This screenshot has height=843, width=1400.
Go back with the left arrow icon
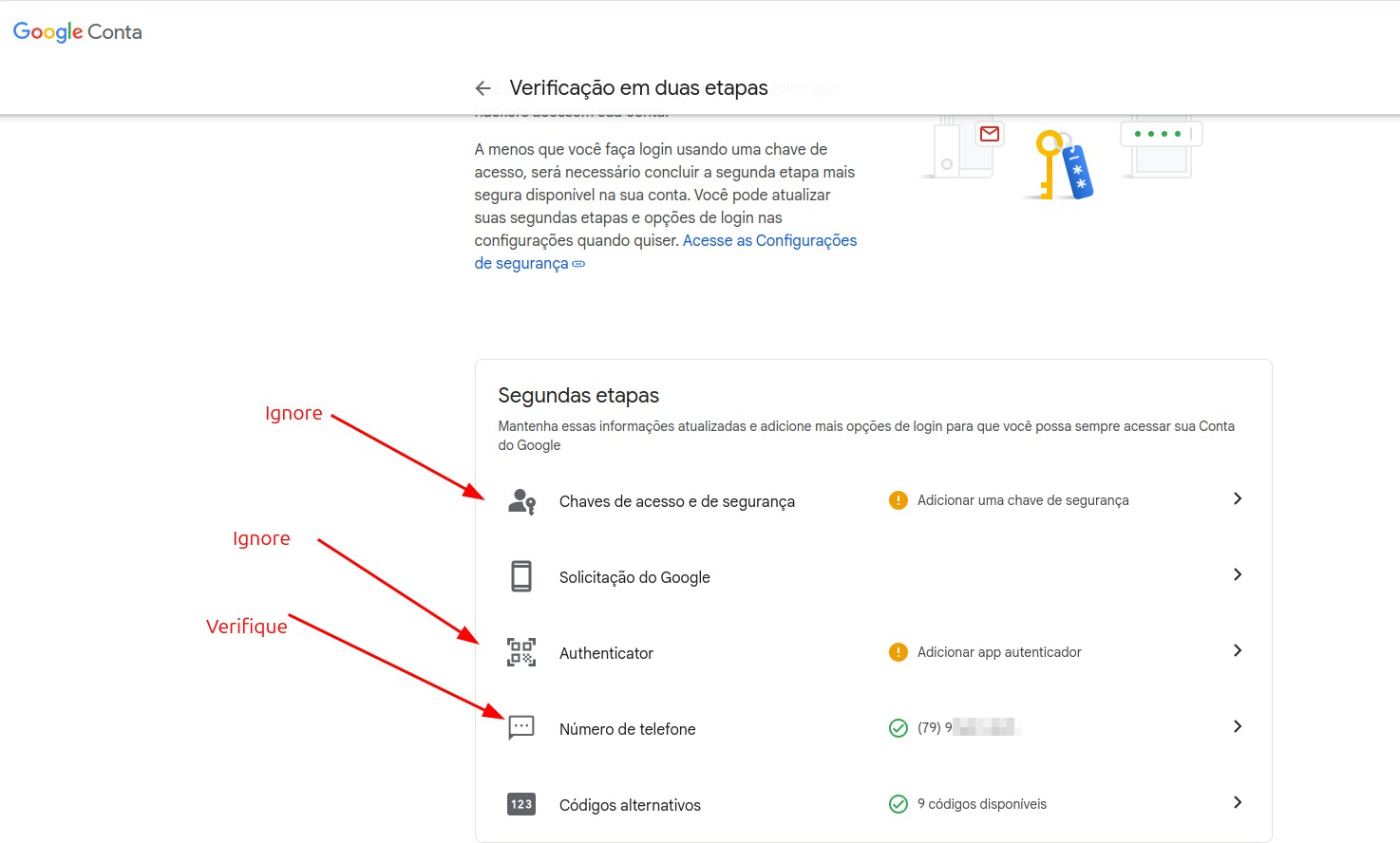tap(482, 88)
